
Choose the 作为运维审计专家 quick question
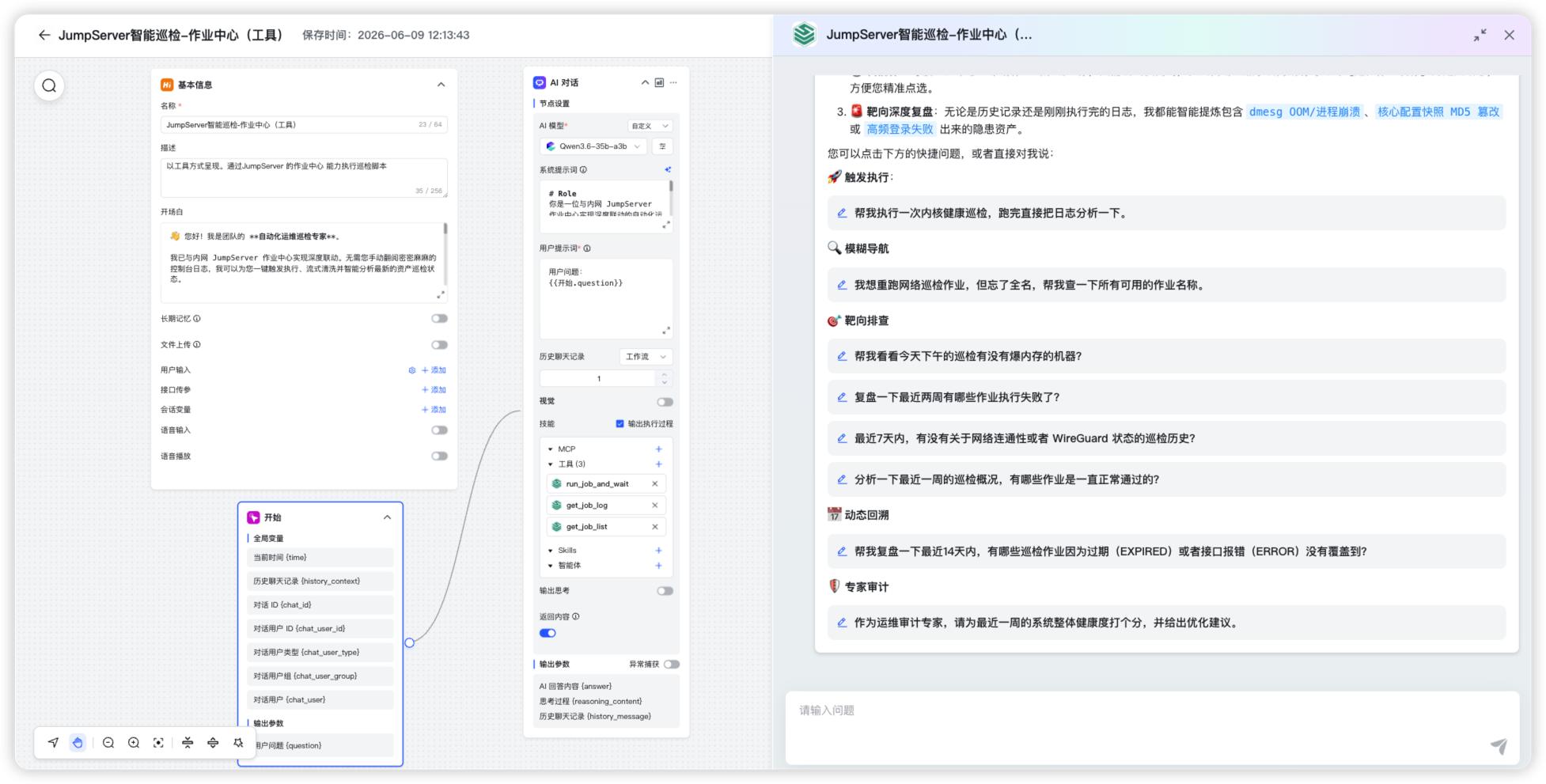pyautogui.click(x=1166, y=623)
